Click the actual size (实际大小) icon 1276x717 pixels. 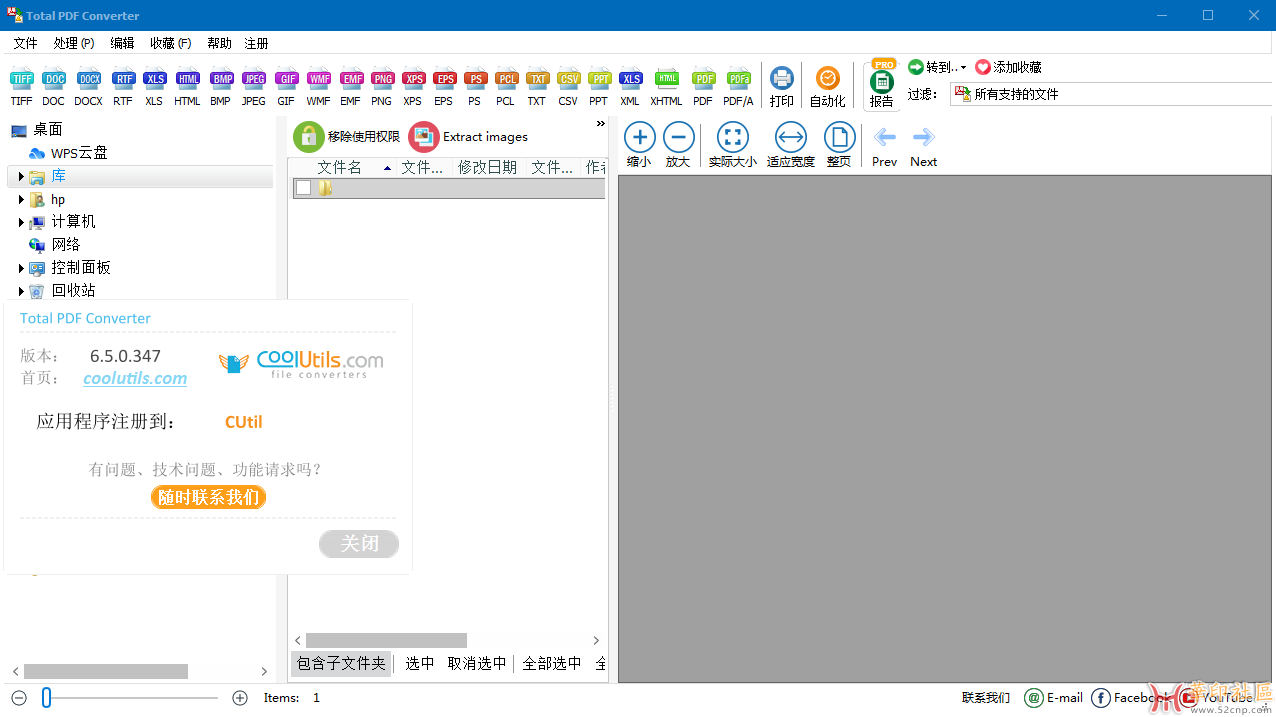732,137
